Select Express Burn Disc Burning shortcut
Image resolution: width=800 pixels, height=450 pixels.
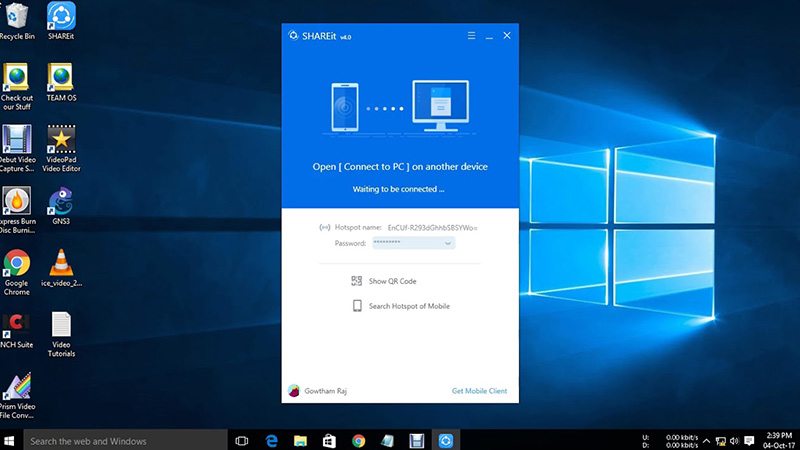pyautogui.click(x=17, y=210)
